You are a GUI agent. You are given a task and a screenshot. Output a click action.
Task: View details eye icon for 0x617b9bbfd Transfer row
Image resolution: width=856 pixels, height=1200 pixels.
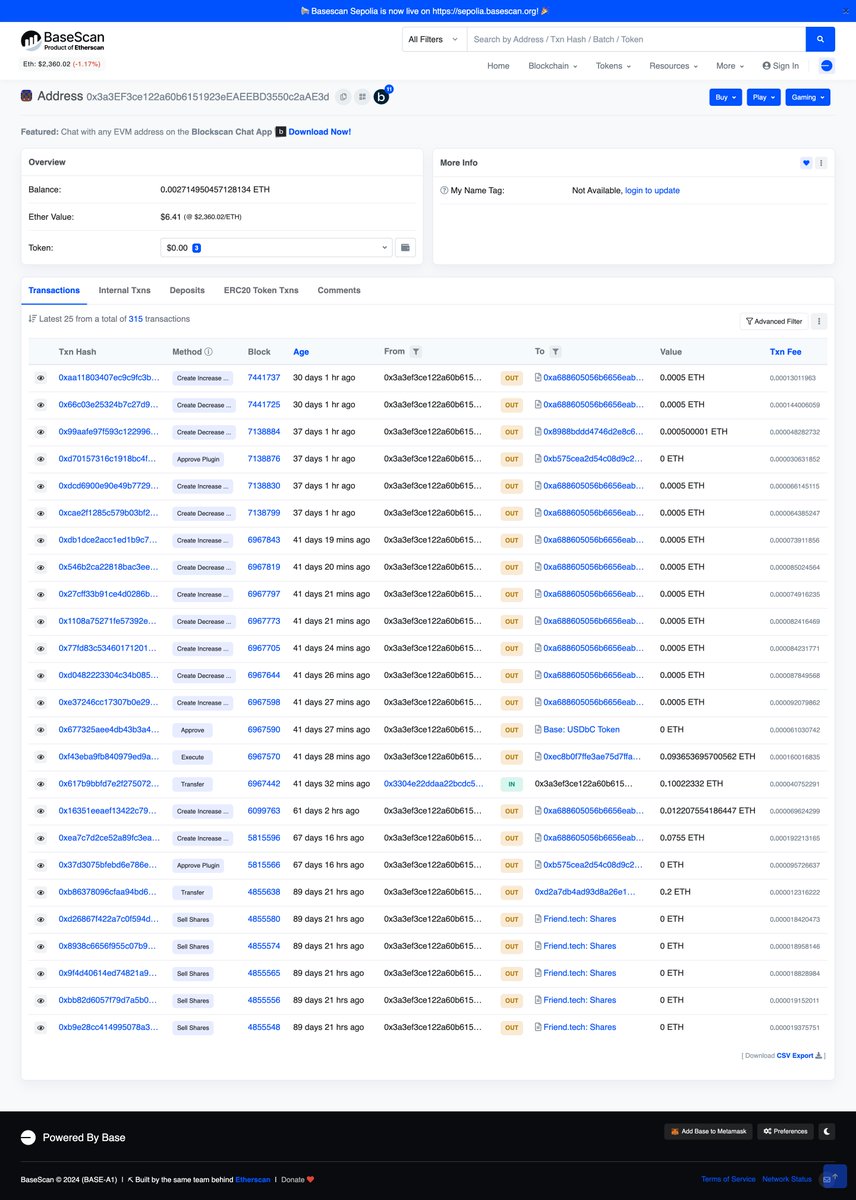coord(41,784)
